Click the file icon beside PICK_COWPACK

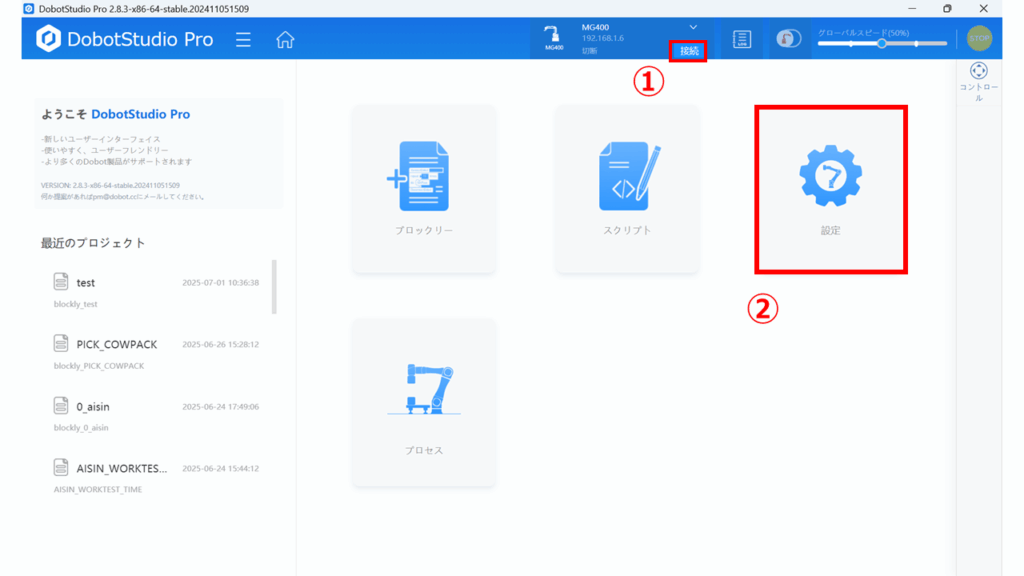coord(61,344)
